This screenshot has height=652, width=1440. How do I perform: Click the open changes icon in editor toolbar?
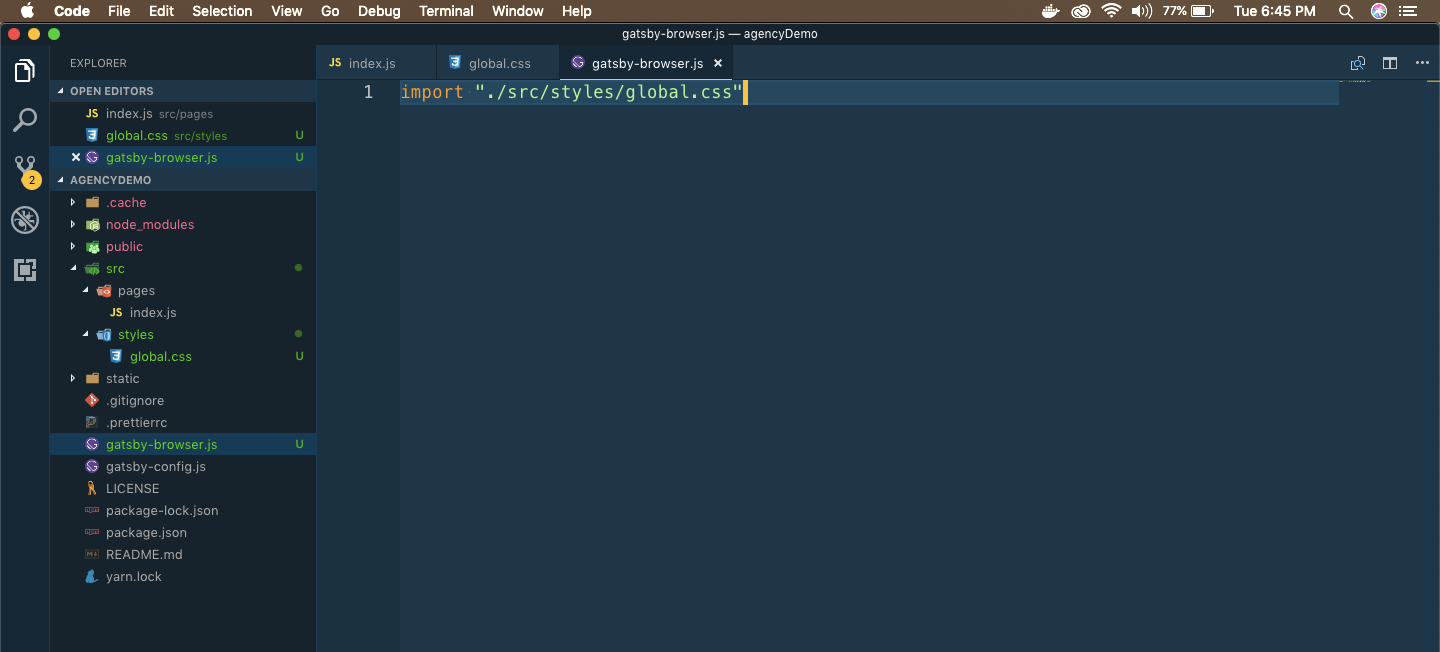[x=1357, y=63]
